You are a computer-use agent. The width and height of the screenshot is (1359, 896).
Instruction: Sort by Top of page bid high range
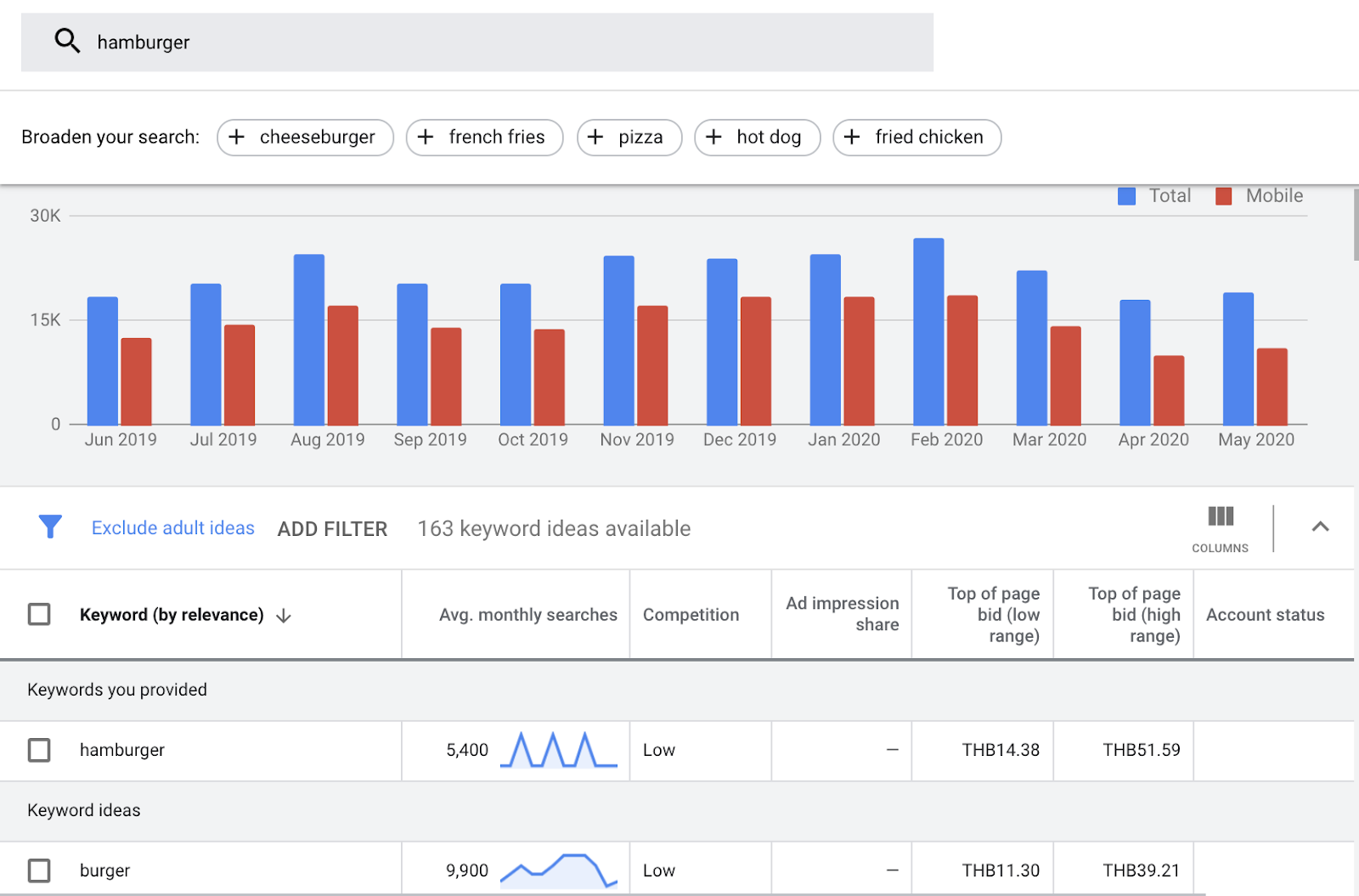(1135, 615)
